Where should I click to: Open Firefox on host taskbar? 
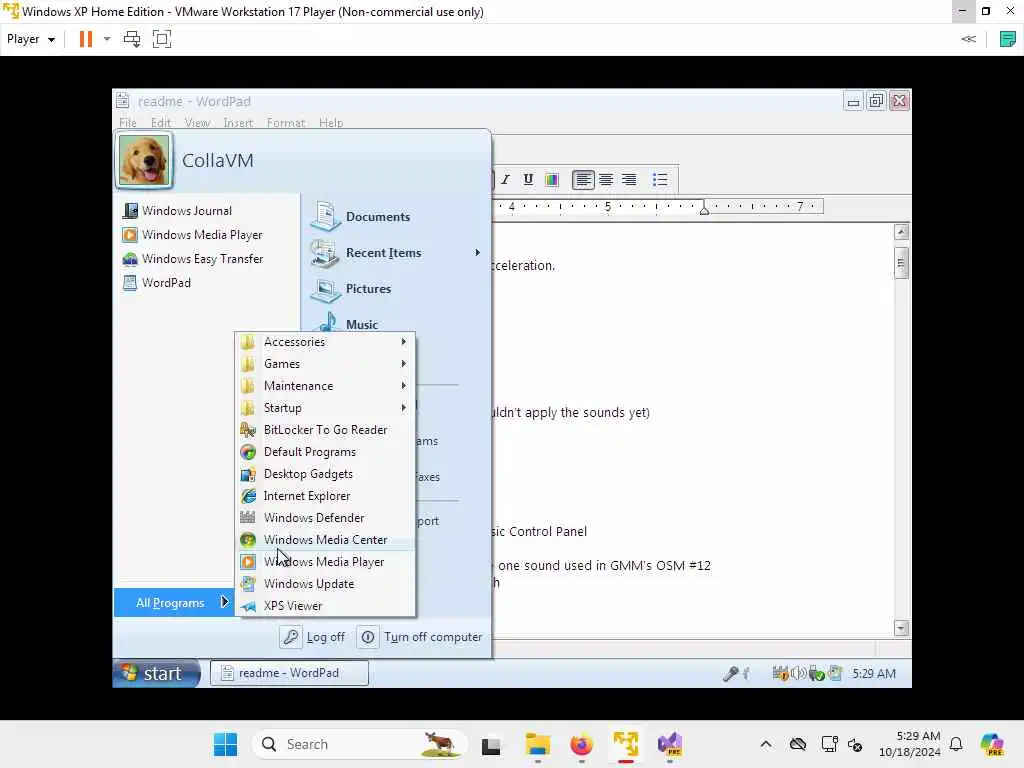tap(581, 744)
